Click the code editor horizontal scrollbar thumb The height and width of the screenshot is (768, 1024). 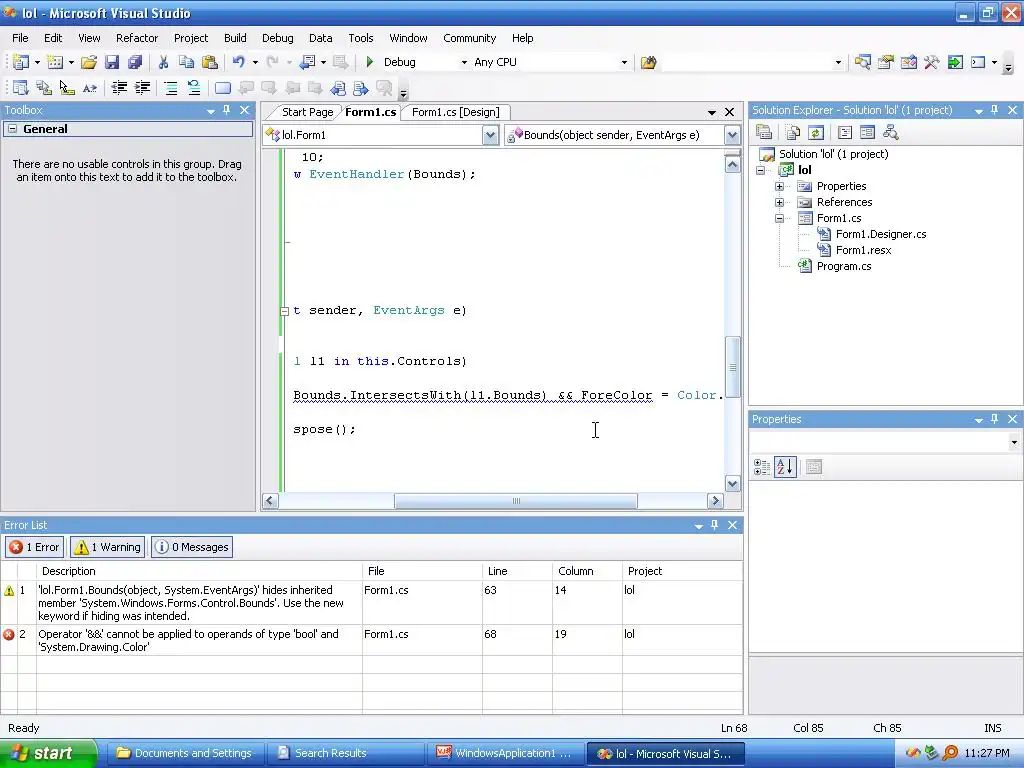point(516,501)
